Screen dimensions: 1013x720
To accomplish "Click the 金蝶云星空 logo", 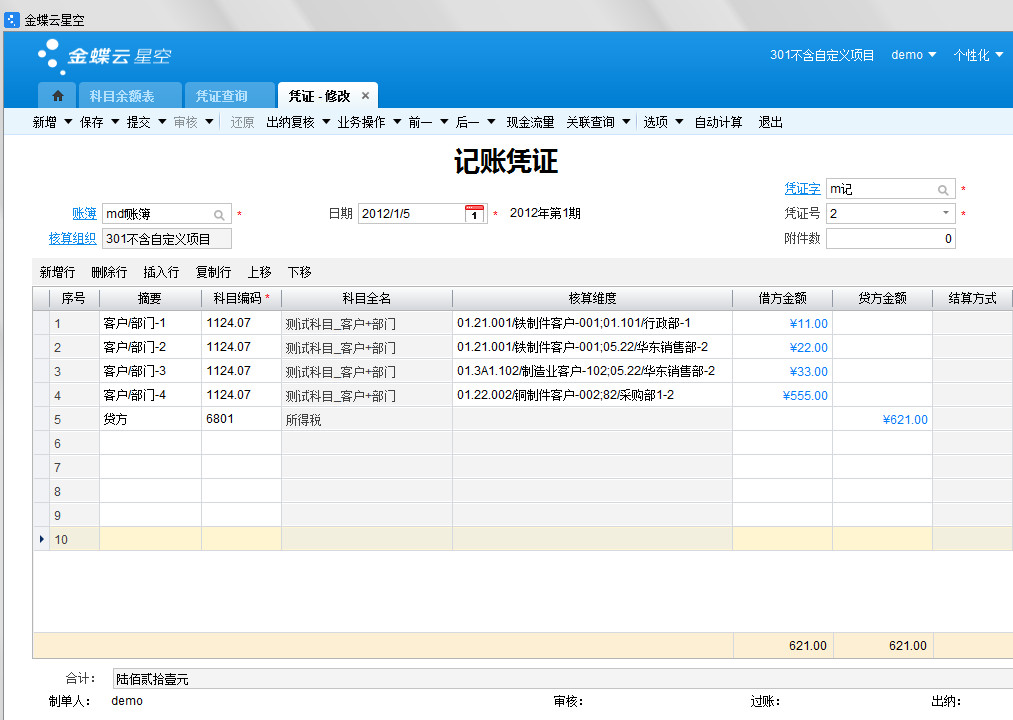I will coord(104,55).
